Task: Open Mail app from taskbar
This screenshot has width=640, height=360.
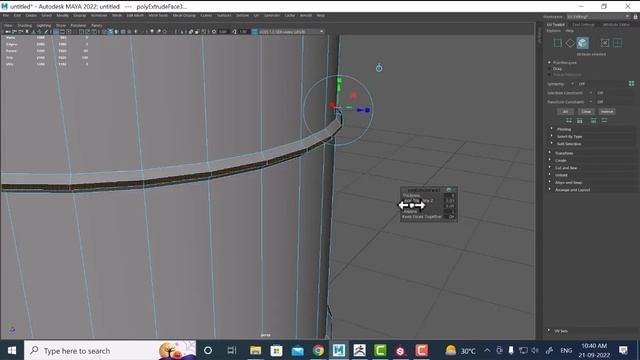Action: [298, 351]
